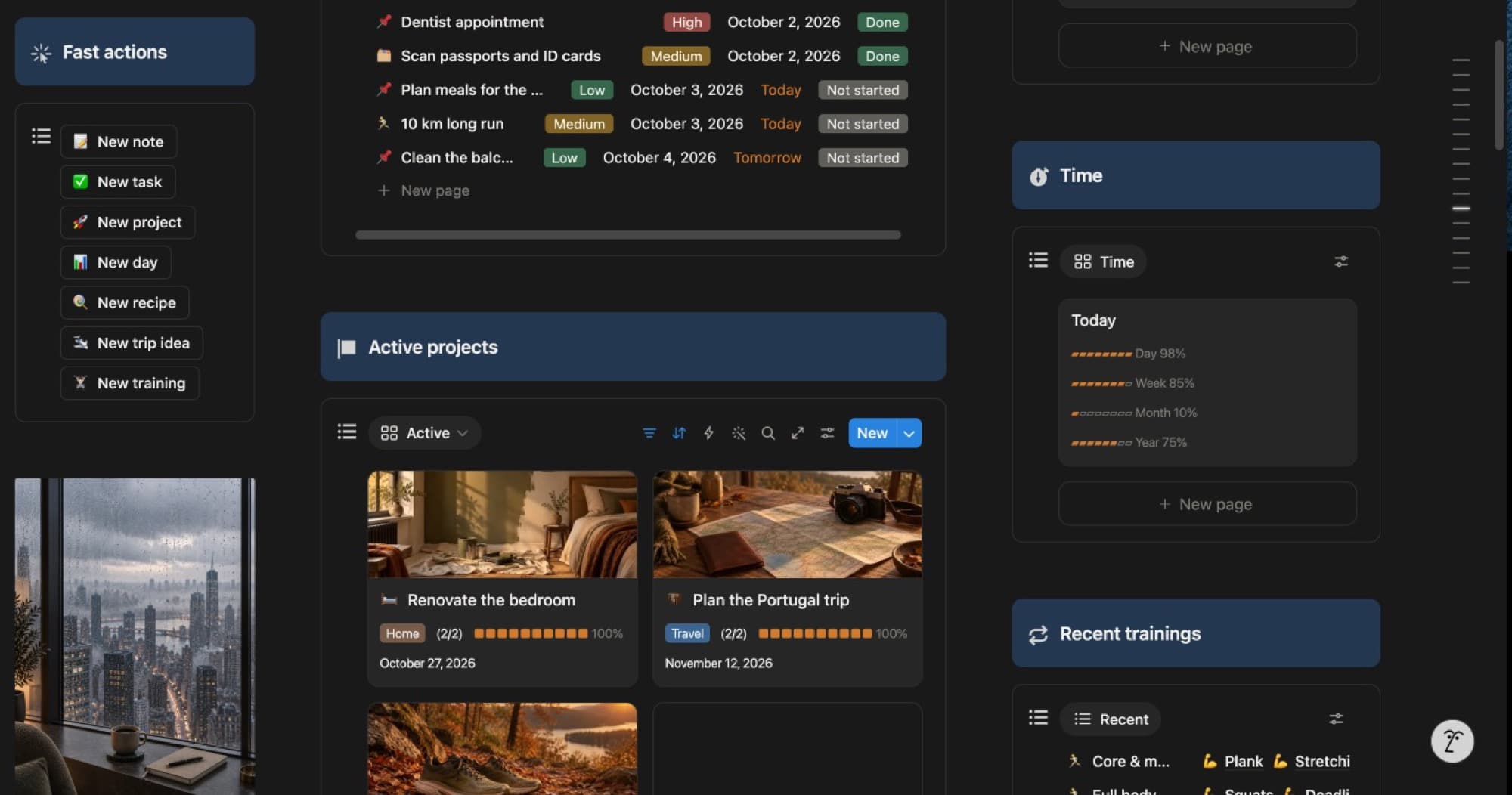Click list icon in Fast actions panel
Screen dimensions: 1512x795
coord(41,136)
